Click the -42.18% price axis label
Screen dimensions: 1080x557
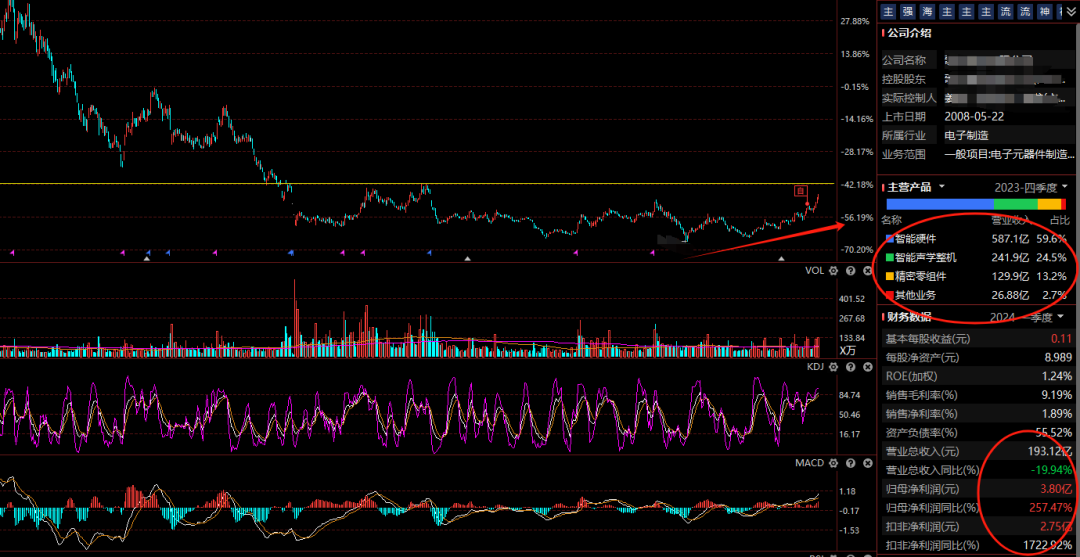[x=855, y=185]
